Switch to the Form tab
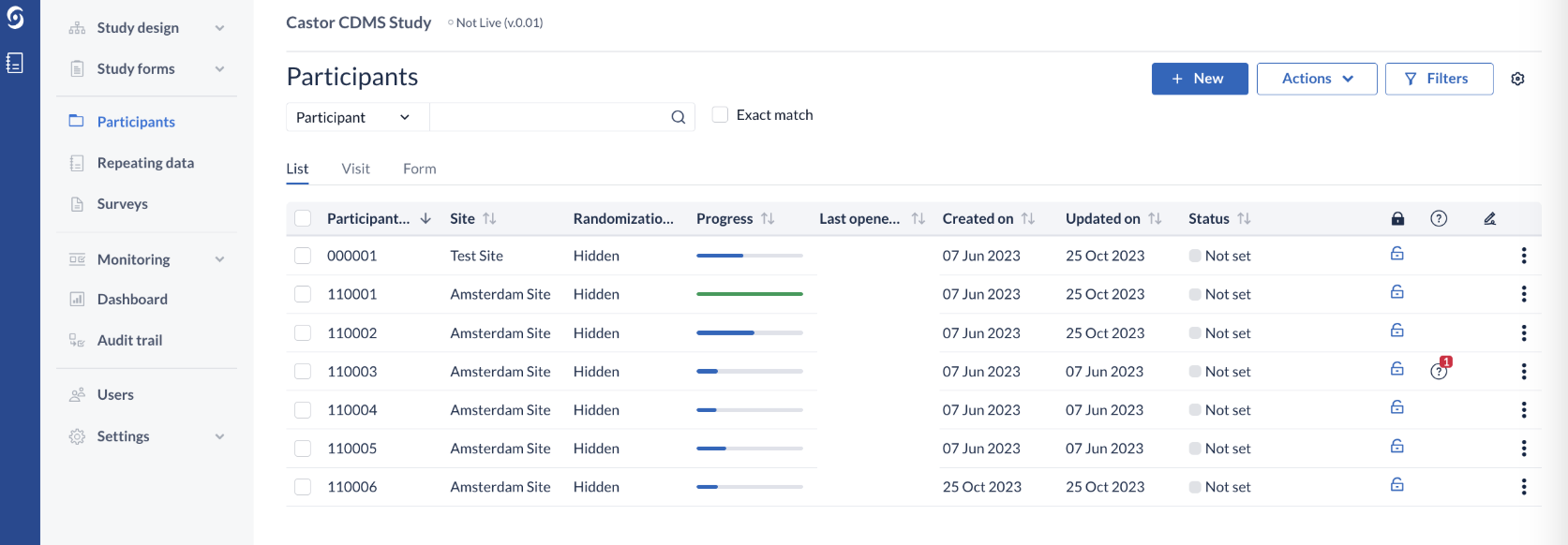The image size is (1568, 545). 420,169
